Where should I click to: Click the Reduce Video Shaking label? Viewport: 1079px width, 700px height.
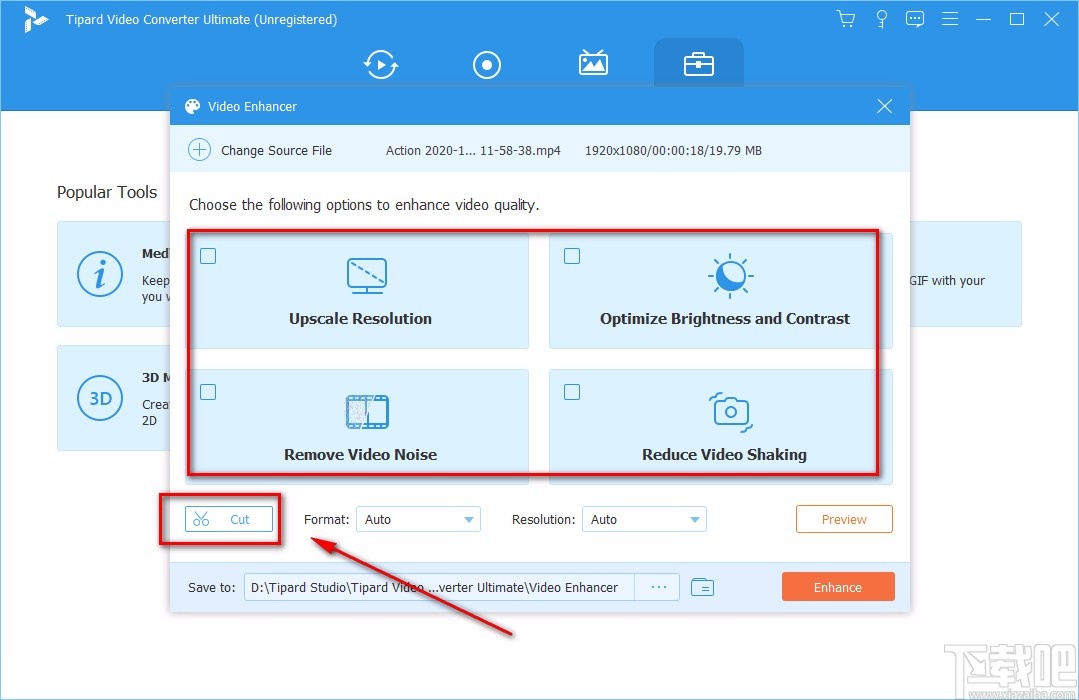pyautogui.click(x=724, y=454)
